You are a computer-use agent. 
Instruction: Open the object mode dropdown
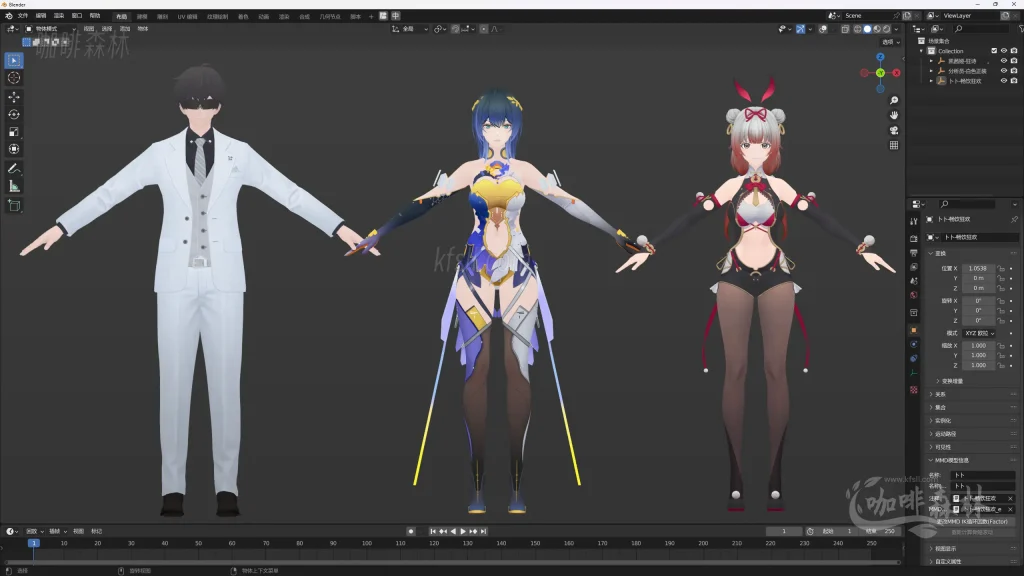point(51,29)
